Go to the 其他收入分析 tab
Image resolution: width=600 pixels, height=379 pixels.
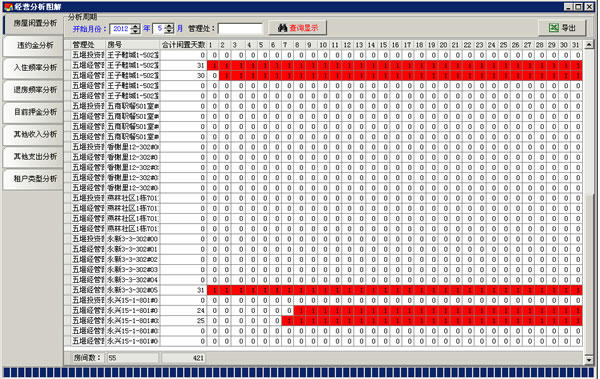tap(33, 134)
